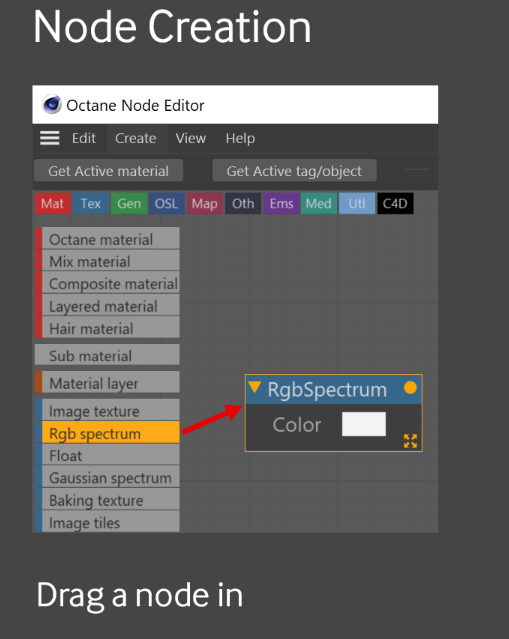
Task: Open the RgbSpectrum Color swatch
Action: click(x=364, y=424)
